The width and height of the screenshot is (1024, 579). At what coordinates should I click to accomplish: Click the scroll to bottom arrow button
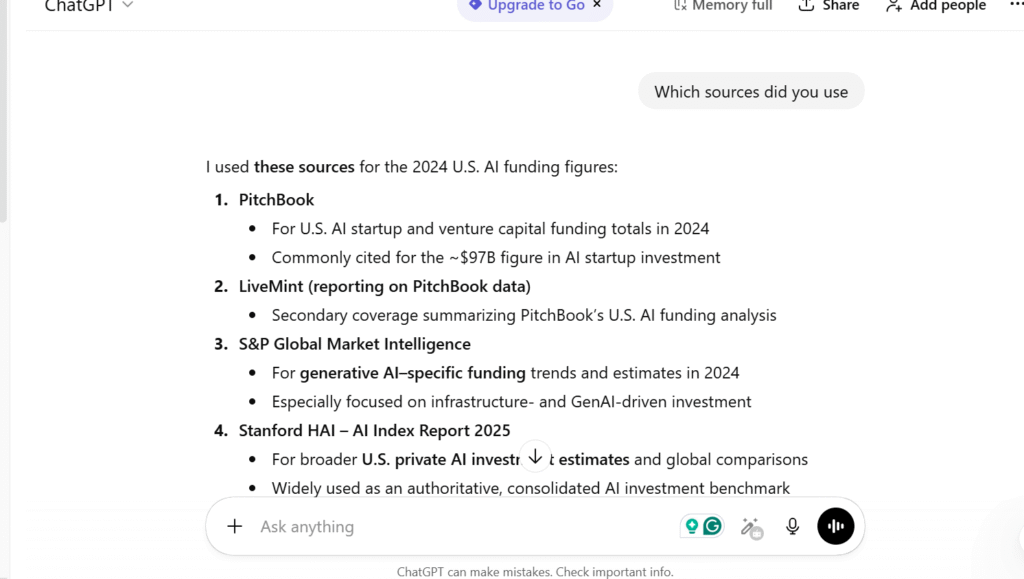[x=535, y=456]
